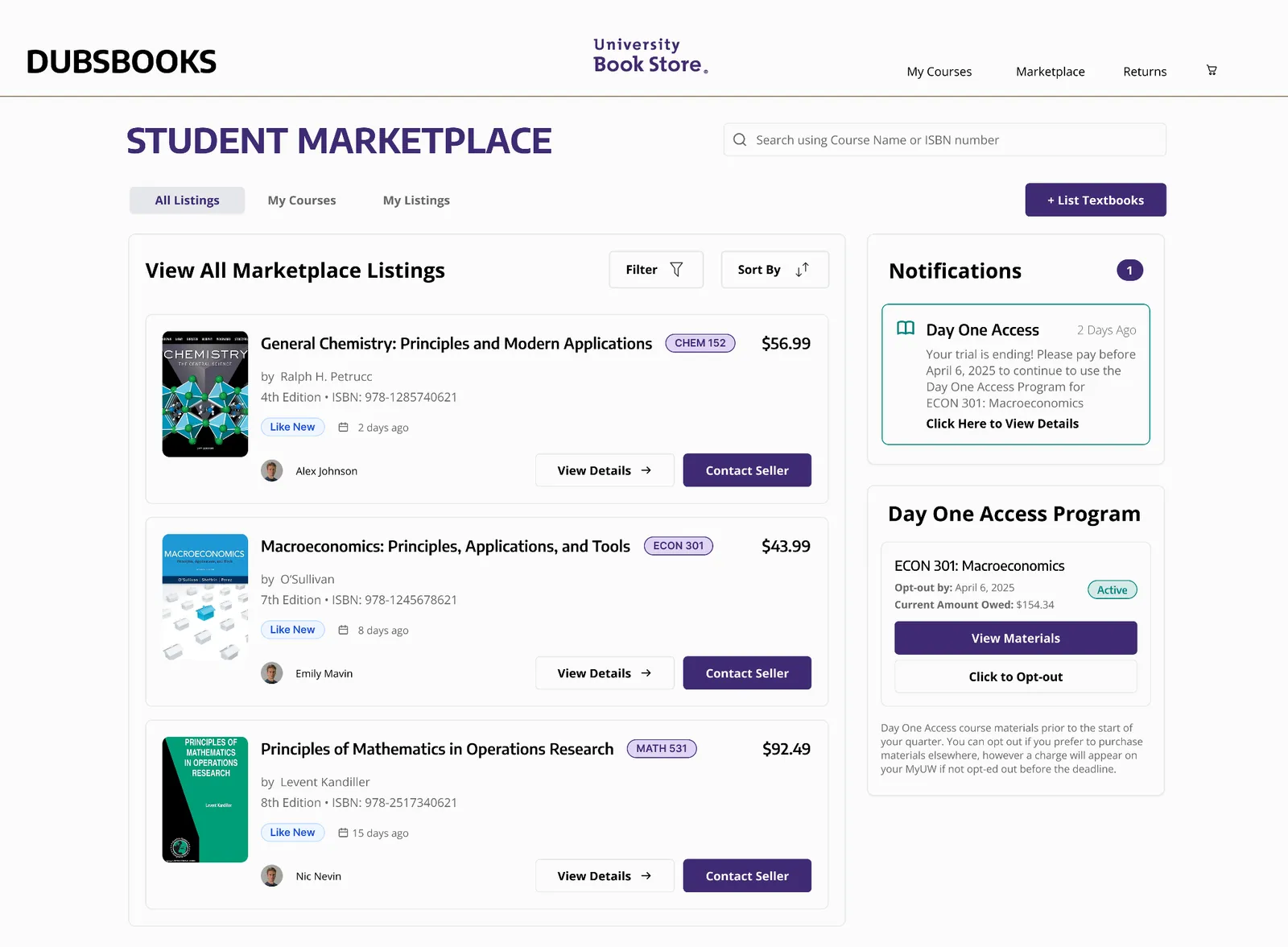Click the Like New badge on Mathematics listing

coord(292,833)
